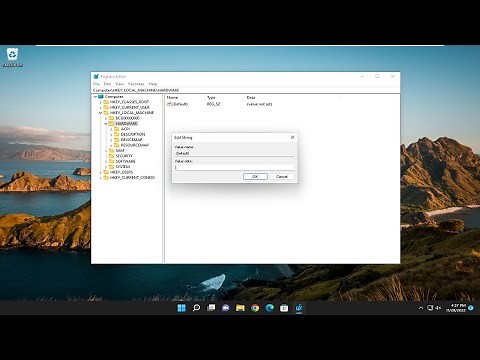Image resolution: width=480 pixels, height=360 pixels.
Task: Select the DESCRIPTION key label
Action: coord(133,134)
